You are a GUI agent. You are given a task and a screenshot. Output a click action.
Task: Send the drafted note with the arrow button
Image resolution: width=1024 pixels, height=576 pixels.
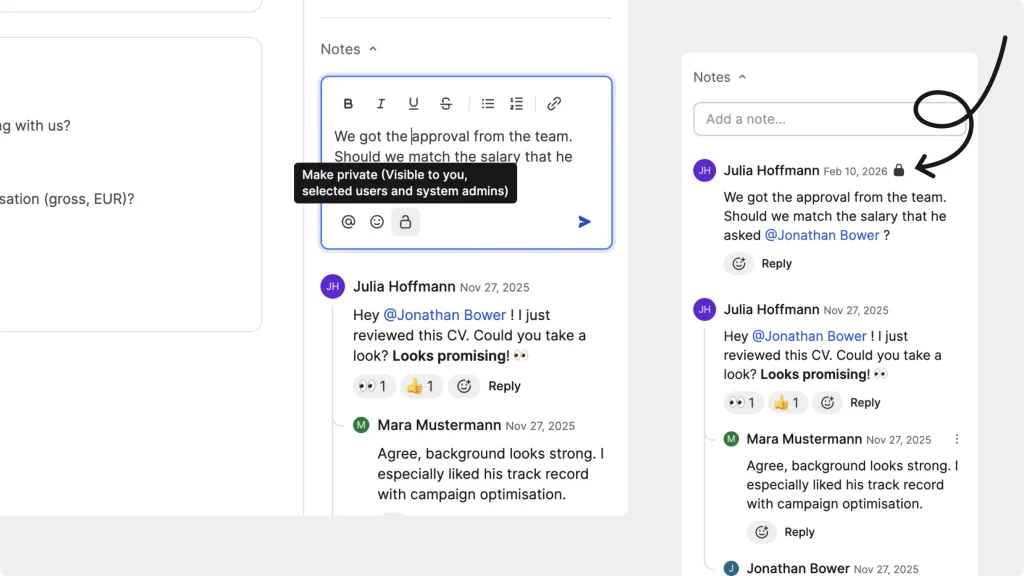pos(584,221)
